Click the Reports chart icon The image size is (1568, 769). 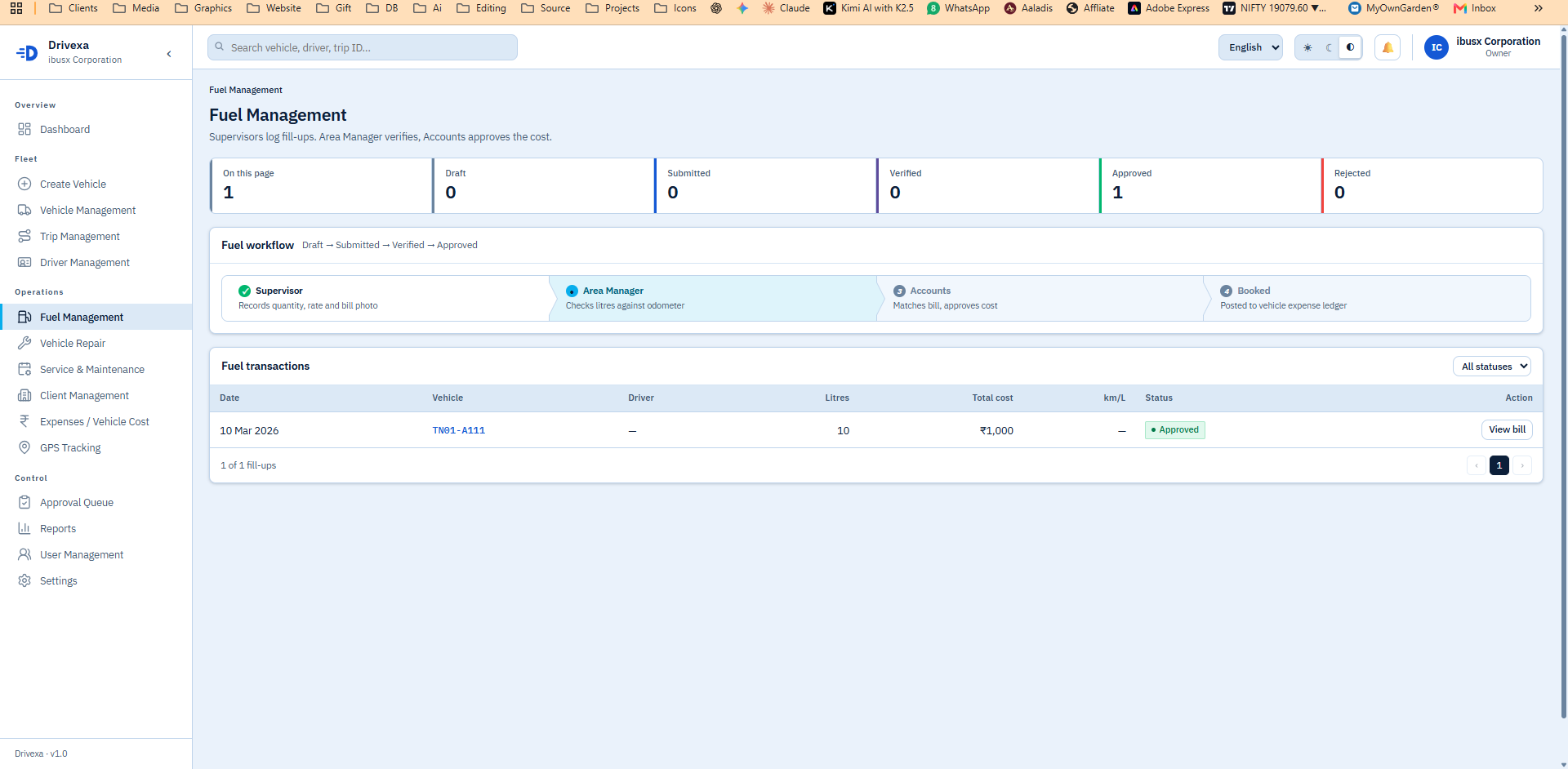coord(24,528)
